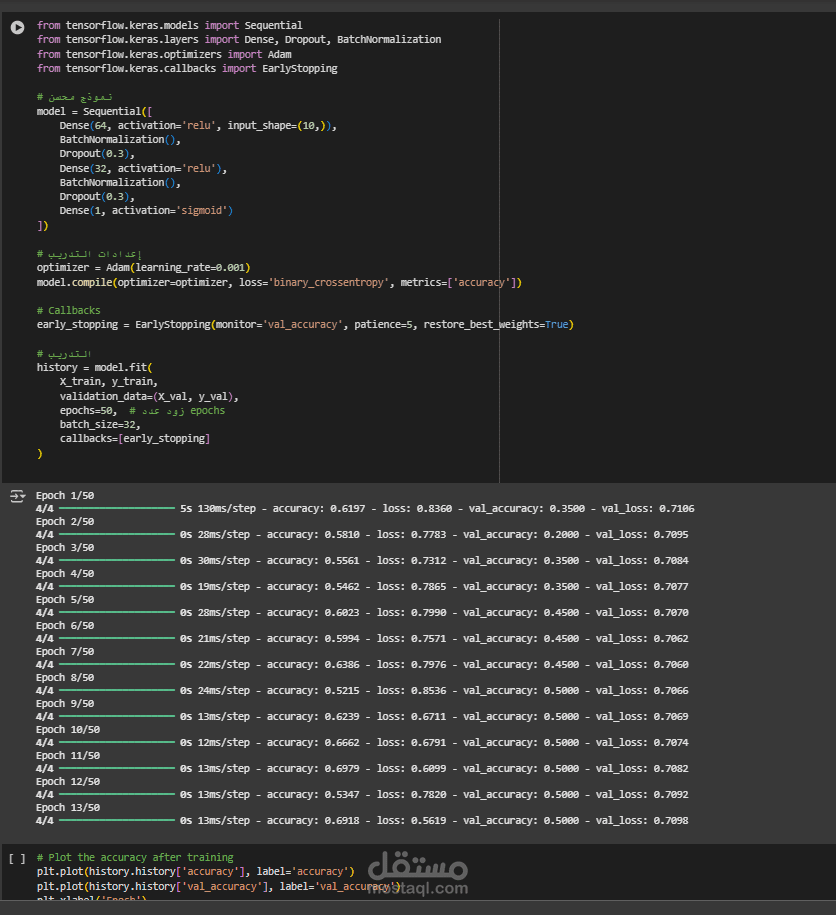Click the callbacks=[early_stopping] line
This screenshot has width=836, height=915.
point(134,439)
